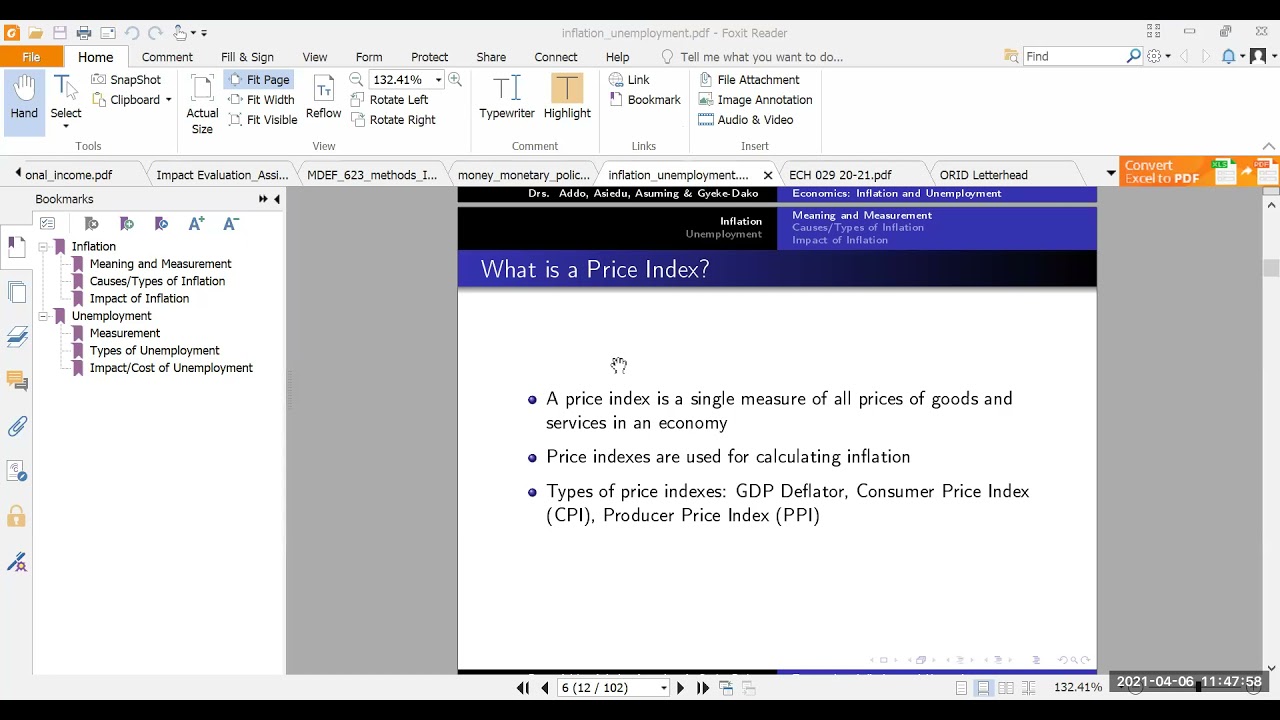This screenshot has height=720, width=1280.
Task: Click the Open folder icon in title bar
Action: click(36, 33)
